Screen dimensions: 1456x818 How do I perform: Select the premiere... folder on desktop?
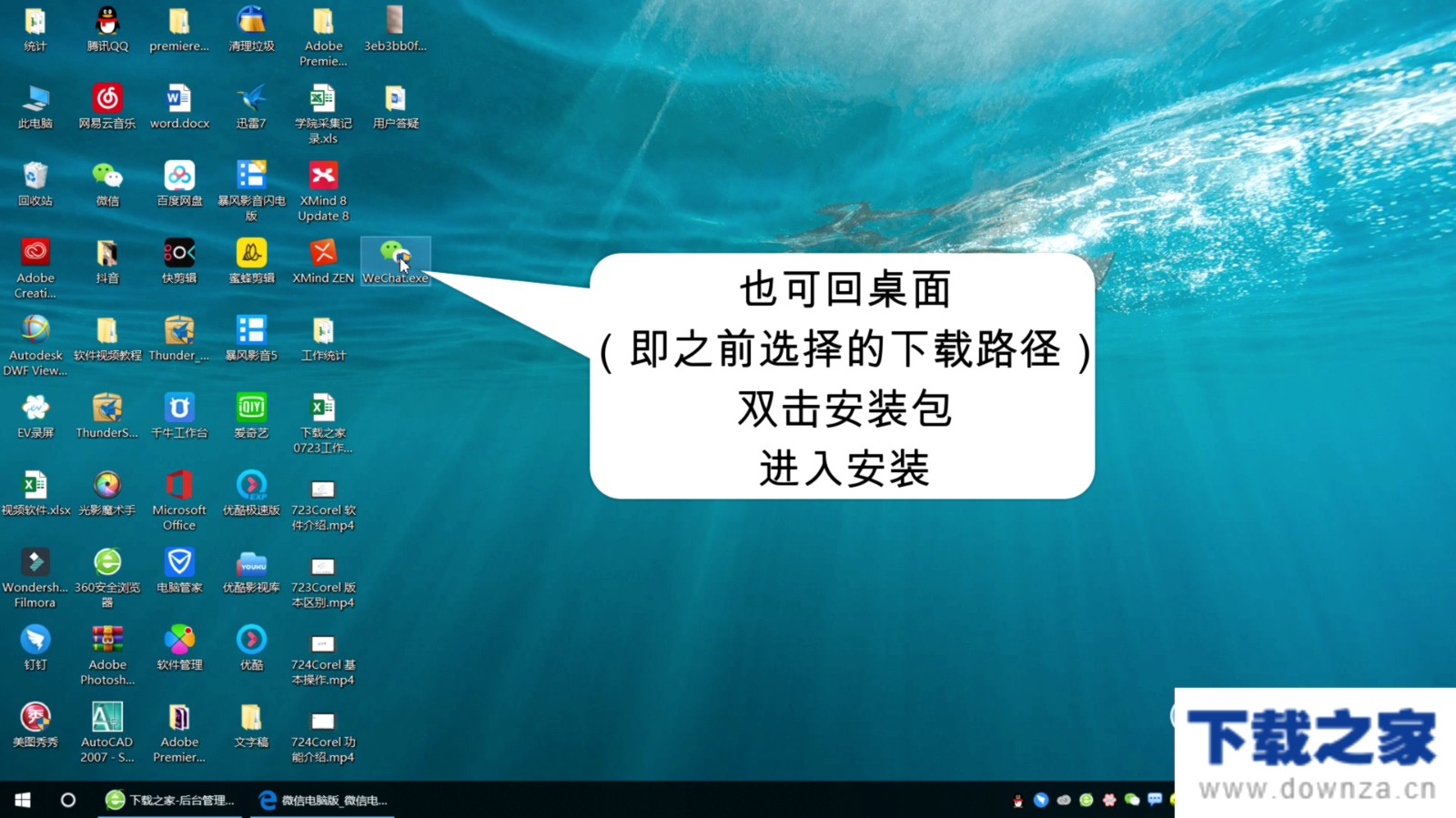pos(179,28)
